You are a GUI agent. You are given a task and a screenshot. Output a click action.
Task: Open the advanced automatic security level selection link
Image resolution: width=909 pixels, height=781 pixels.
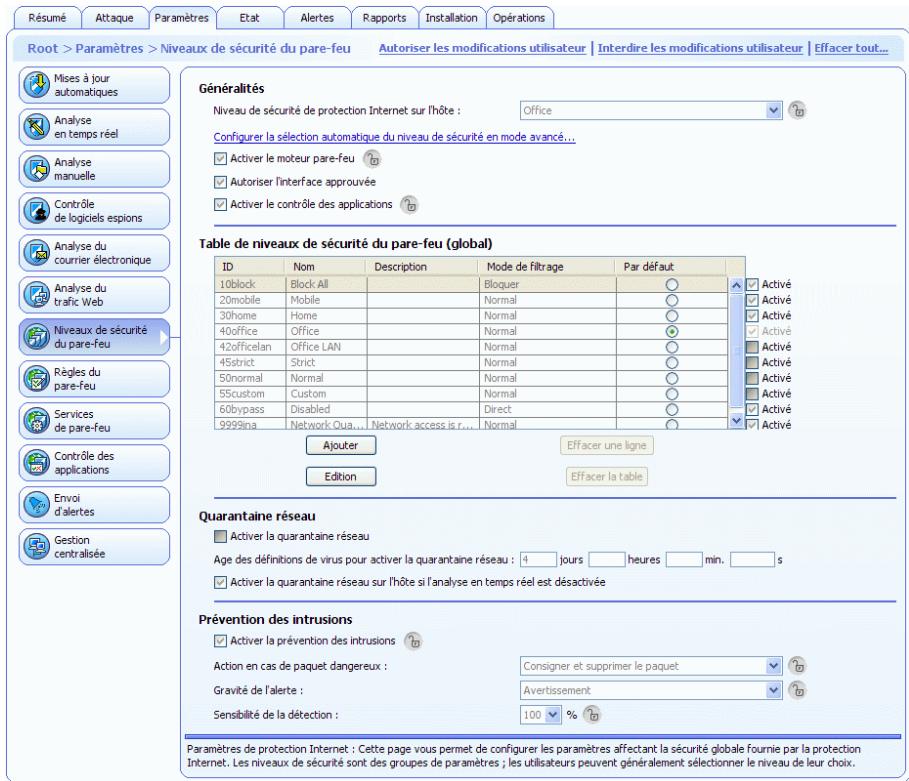pos(394,137)
